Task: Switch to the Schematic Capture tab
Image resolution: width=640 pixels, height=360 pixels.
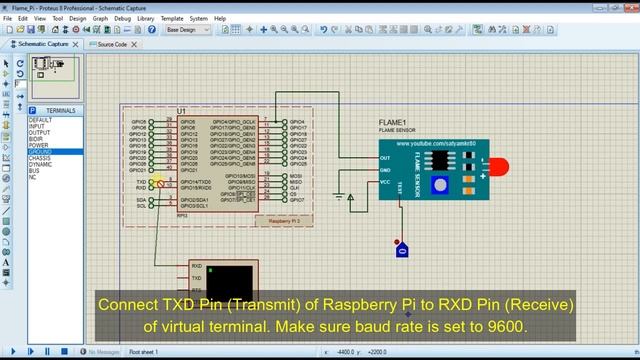Action: [x=43, y=44]
